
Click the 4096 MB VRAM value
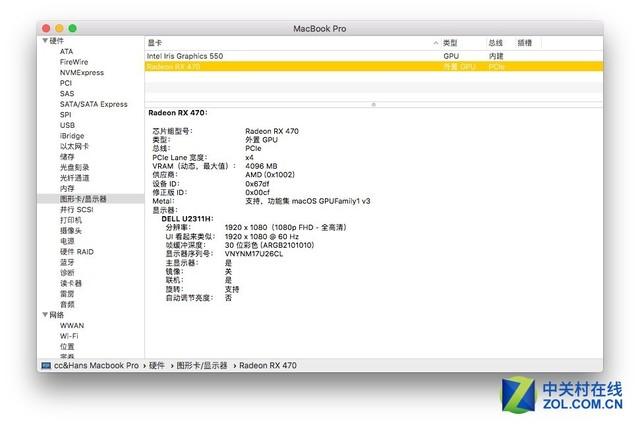(261, 166)
